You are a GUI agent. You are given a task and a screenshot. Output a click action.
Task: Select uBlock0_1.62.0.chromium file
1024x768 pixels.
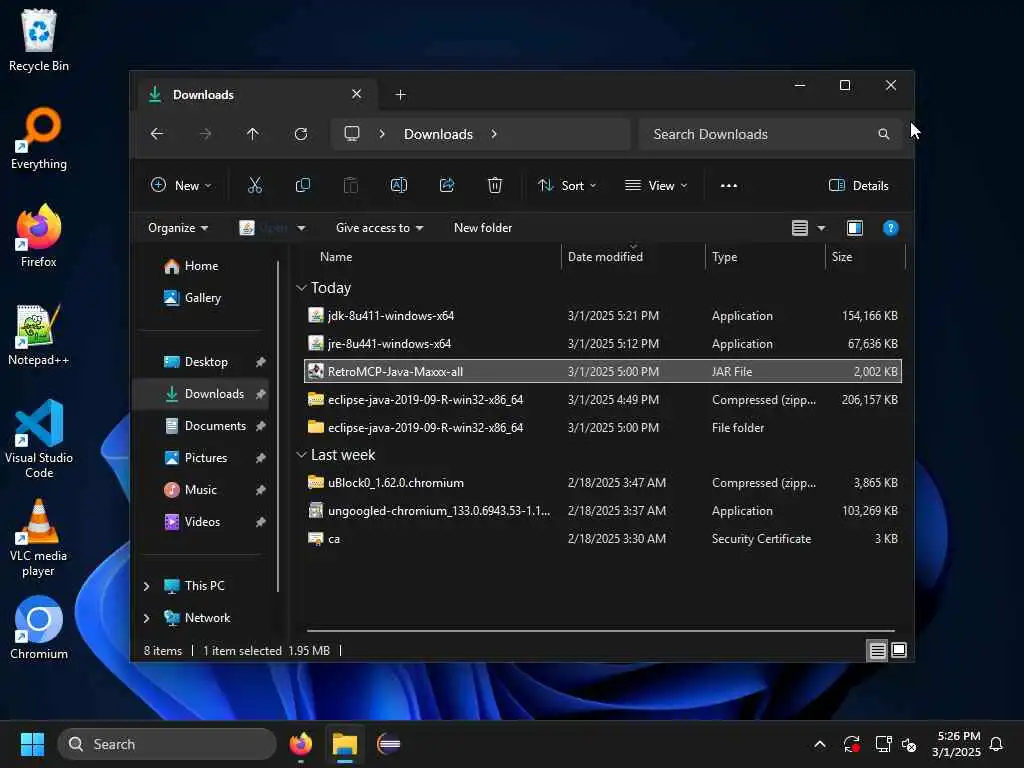(602, 483)
